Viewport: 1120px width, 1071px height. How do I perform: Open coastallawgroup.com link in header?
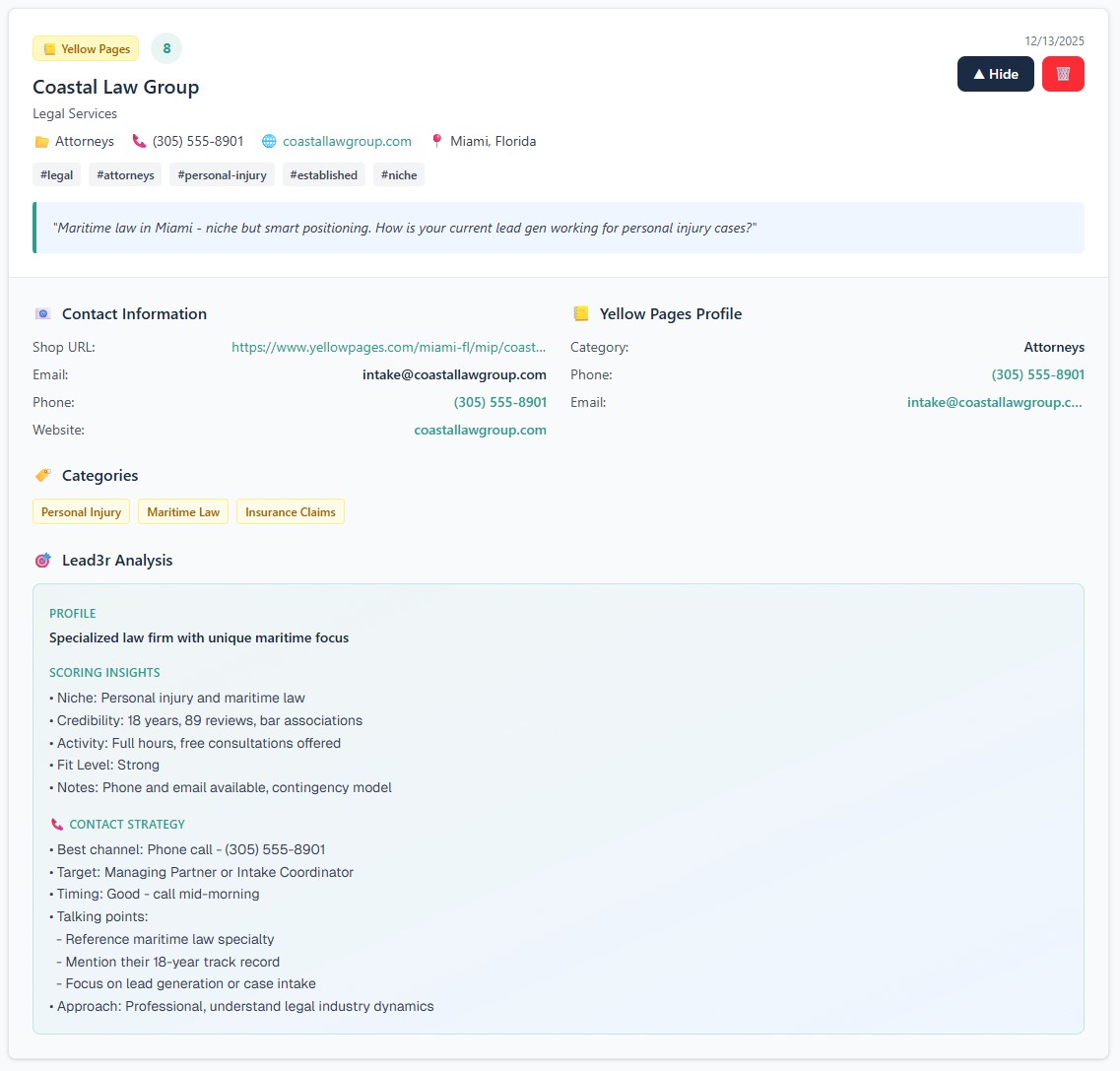click(x=347, y=141)
